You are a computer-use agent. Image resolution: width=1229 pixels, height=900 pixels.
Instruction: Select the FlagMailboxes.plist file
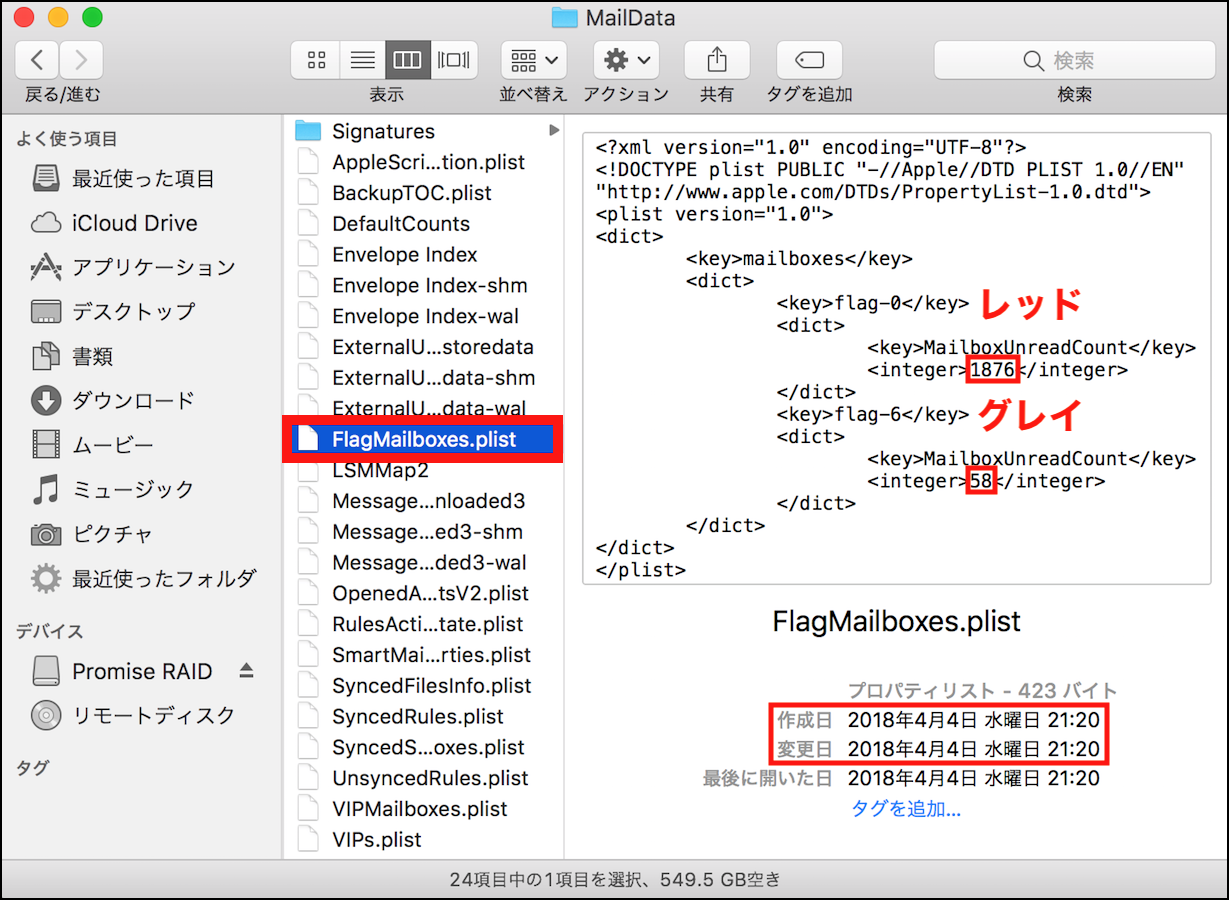click(423, 438)
